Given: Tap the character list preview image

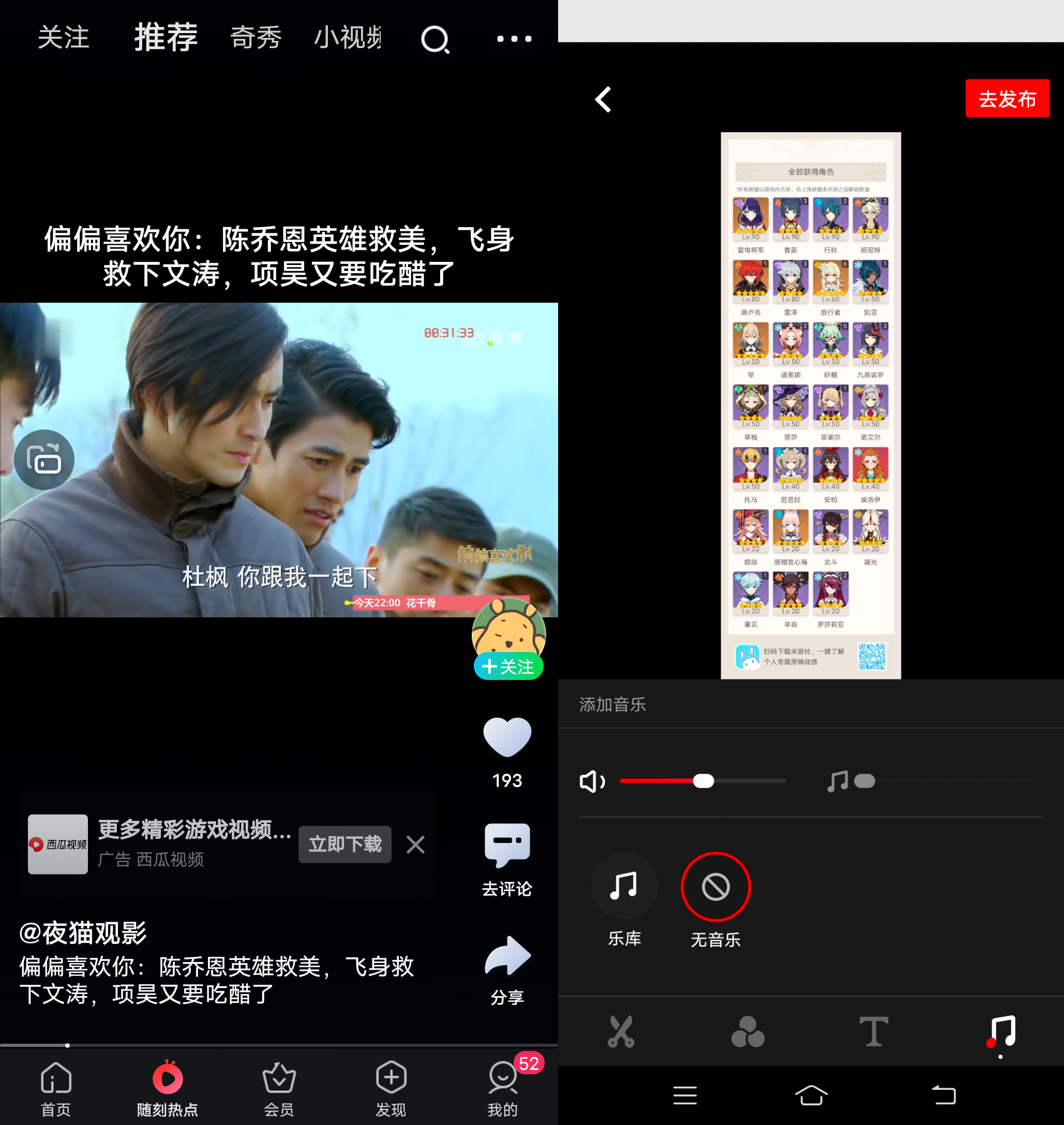Looking at the screenshot, I should [x=811, y=405].
